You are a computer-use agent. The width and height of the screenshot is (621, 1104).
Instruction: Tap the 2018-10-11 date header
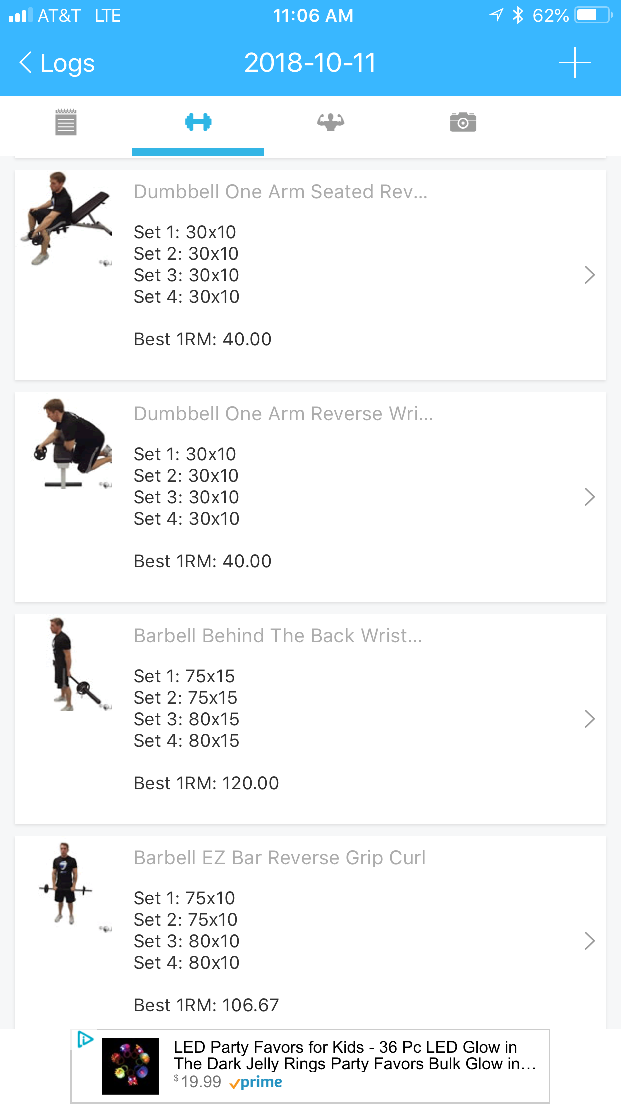pyautogui.click(x=310, y=63)
